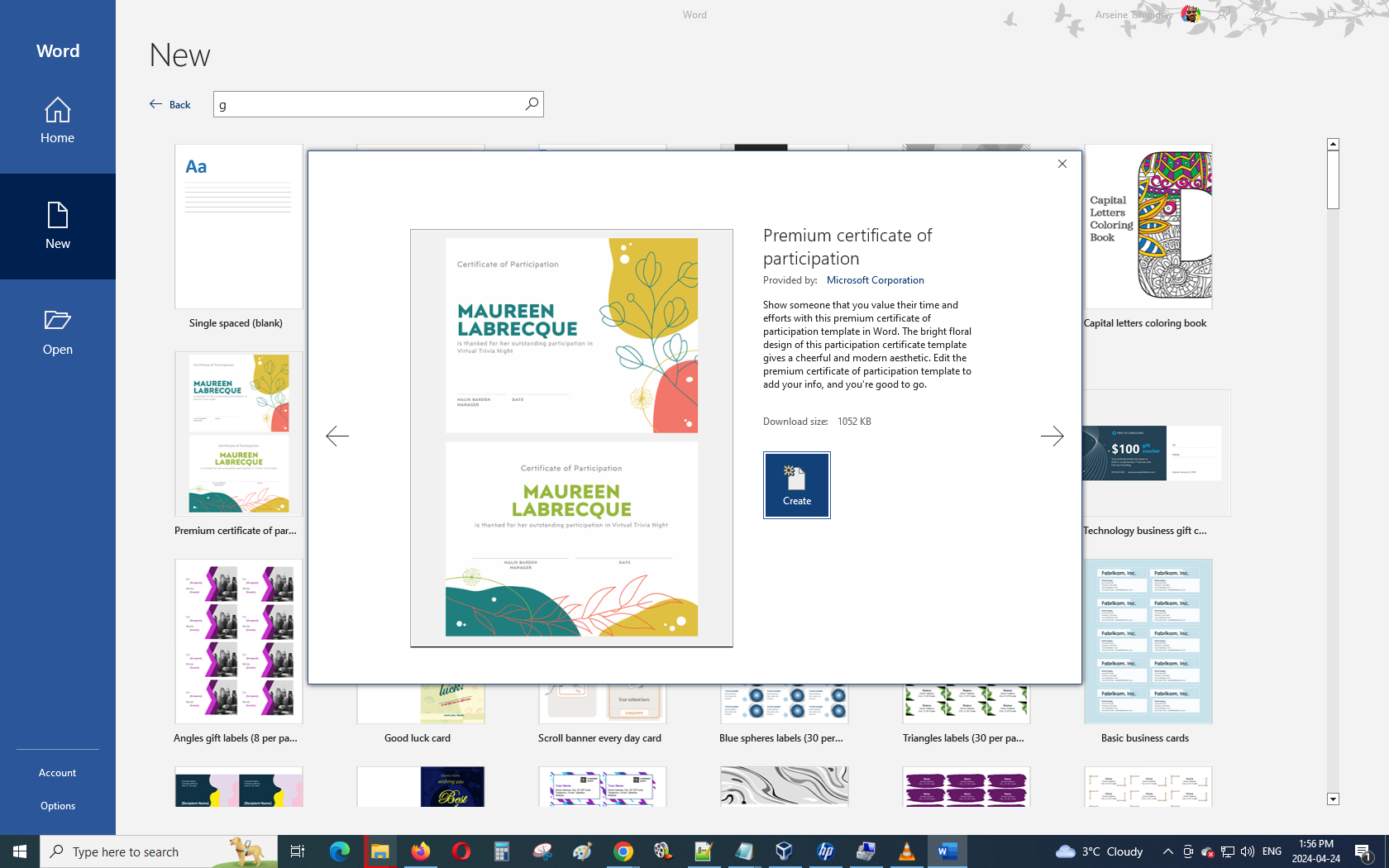Select the Open tab in sidebar
Screen dimensions: 1389x868
[x=58, y=332]
